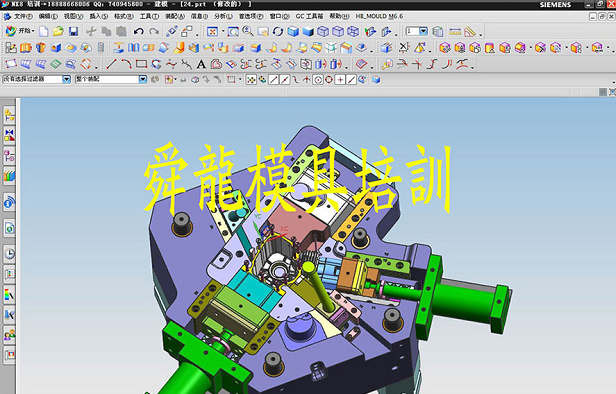The image size is (616, 394).
Task: Select the Line sketch tool
Action: (112, 64)
